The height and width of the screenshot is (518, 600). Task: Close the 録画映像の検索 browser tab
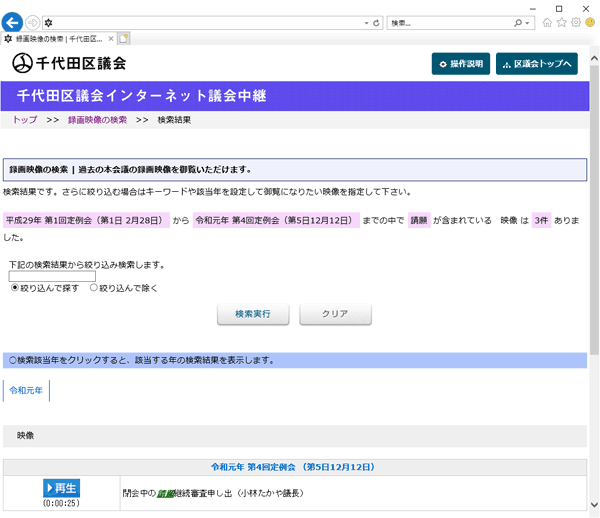111,39
